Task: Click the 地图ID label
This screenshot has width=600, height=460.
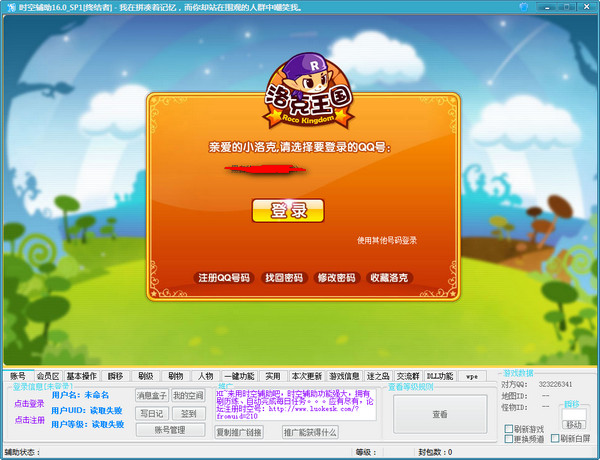Action: tap(514, 395)
